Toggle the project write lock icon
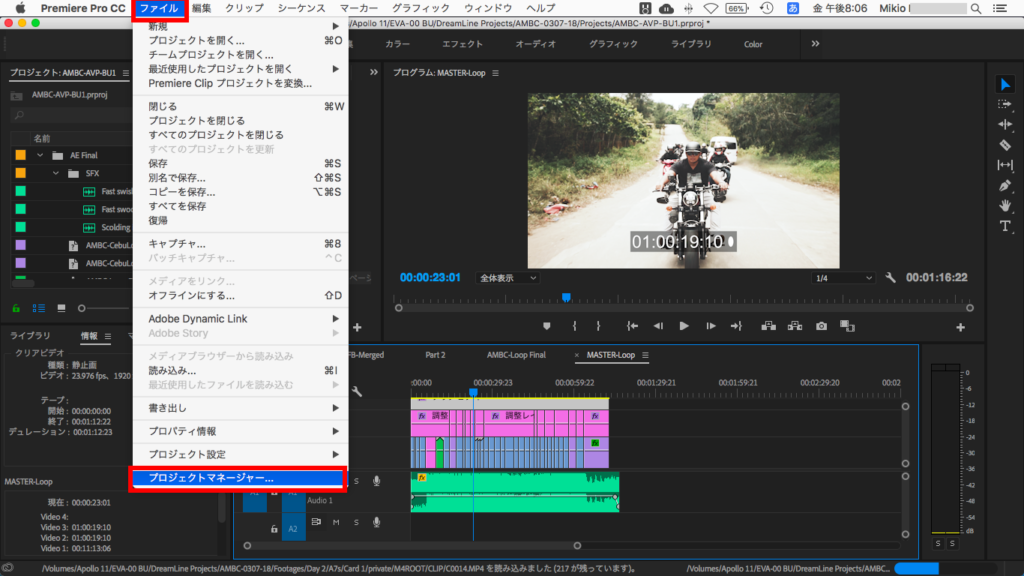Screen dimensions: 1024x576 [16, 308]
